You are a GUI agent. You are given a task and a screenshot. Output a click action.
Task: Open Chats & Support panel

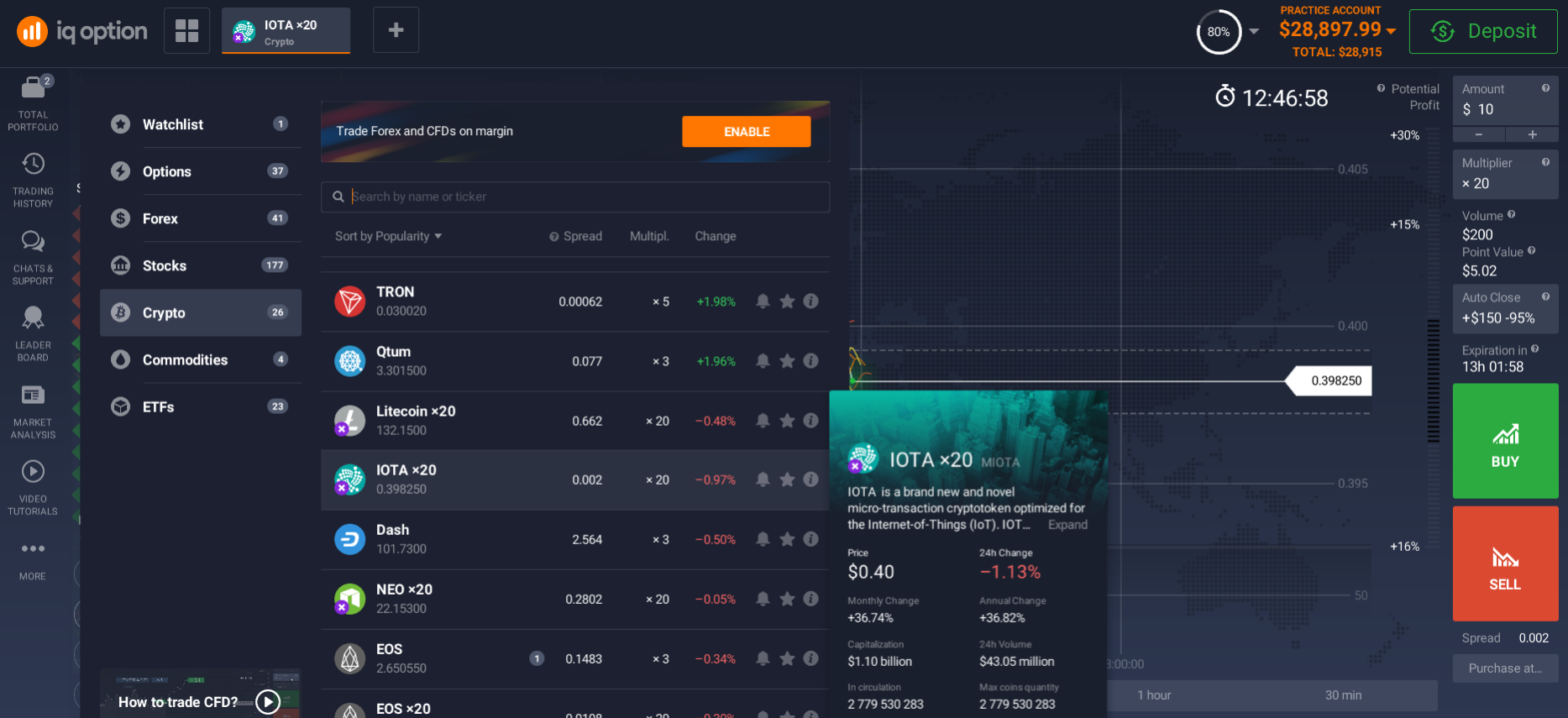point(33,257)
